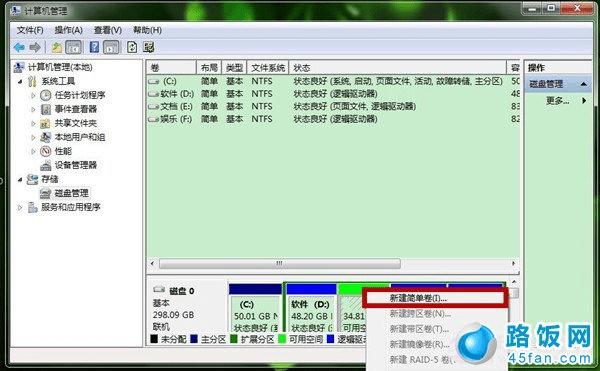The height and width of the screenshot is (371, 600).
Task: Click the 计算机管理(本地) root icon
Action: tap(19, 67)
